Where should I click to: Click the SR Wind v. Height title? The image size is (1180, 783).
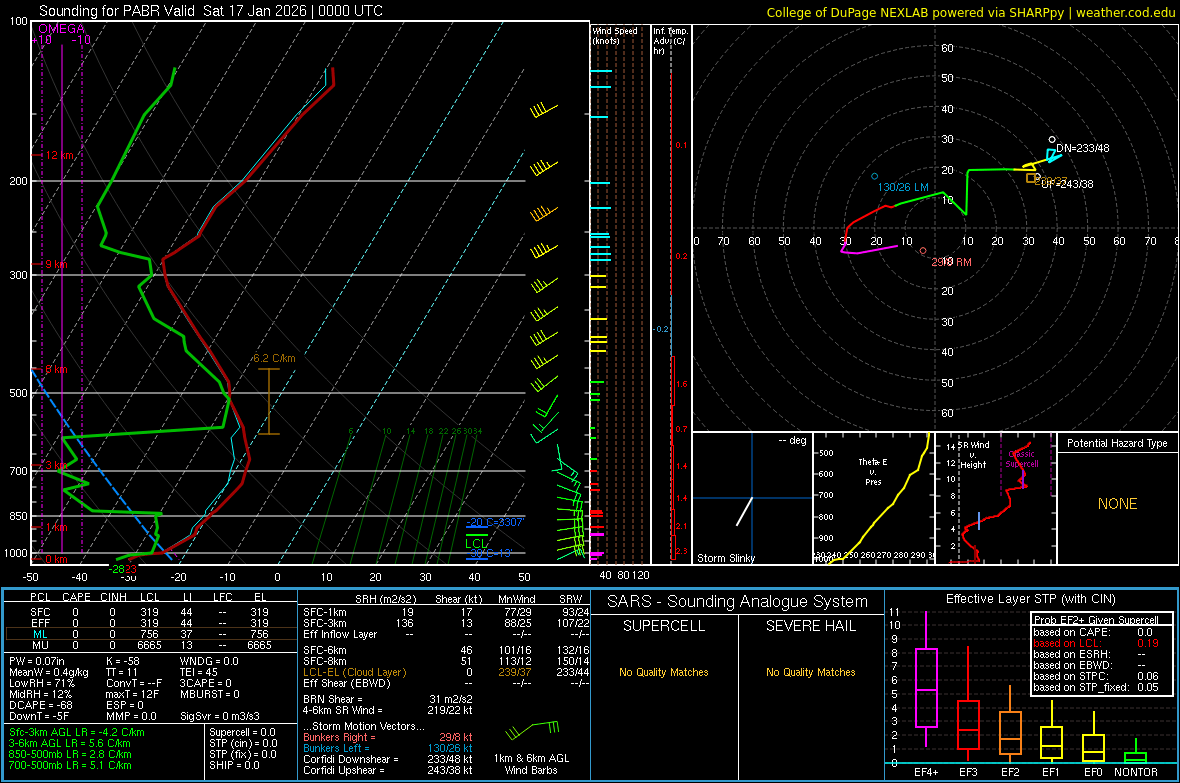pos(973,455)
